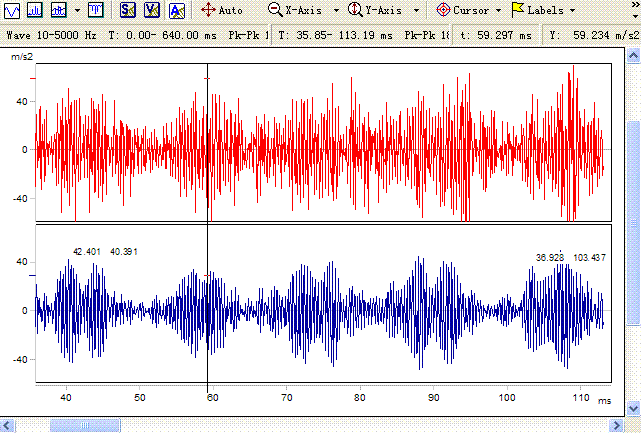Toggle the S displacement signal icon

point(128,10)
